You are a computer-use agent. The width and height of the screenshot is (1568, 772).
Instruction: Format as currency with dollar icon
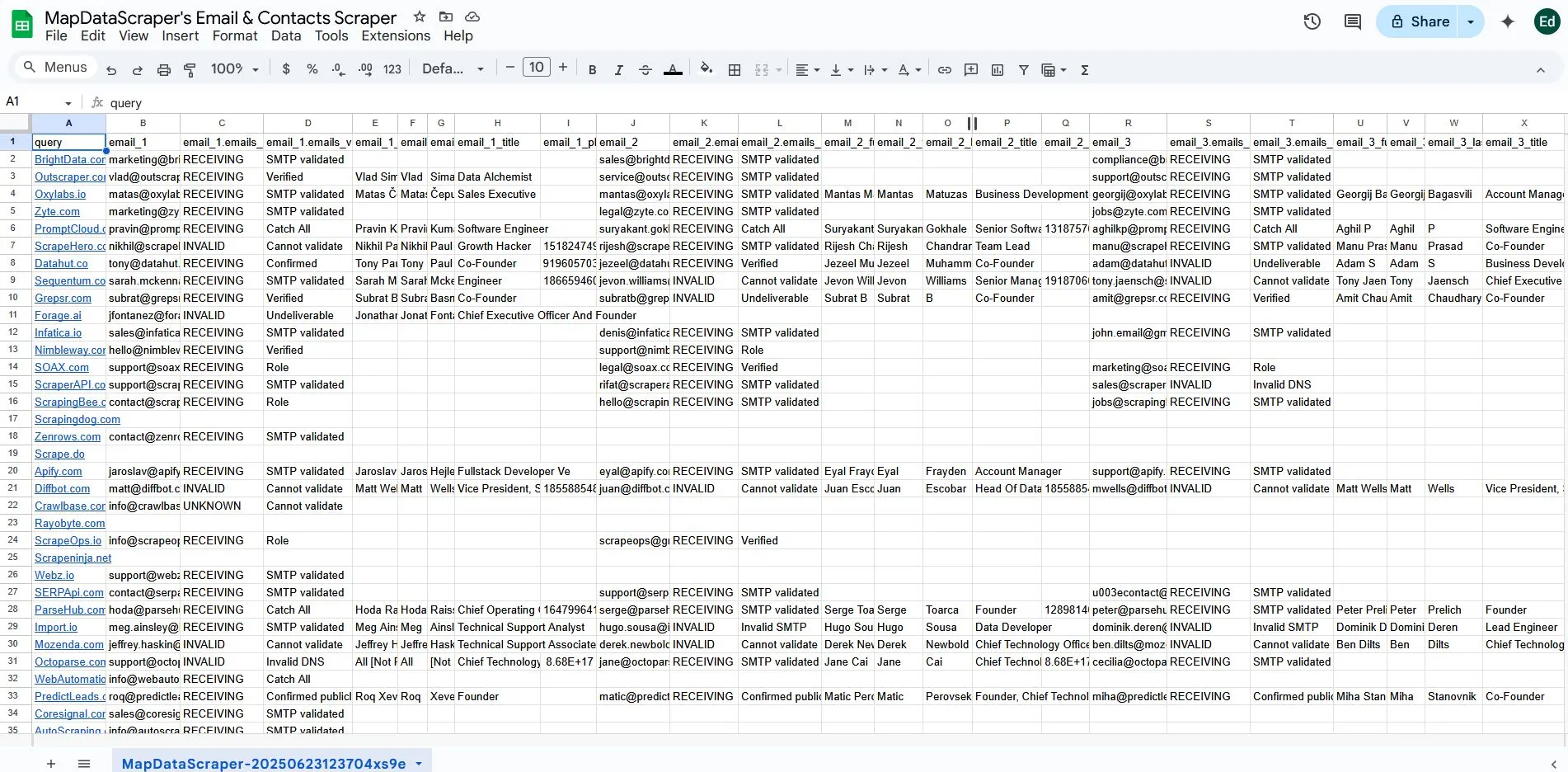(286, 69)
